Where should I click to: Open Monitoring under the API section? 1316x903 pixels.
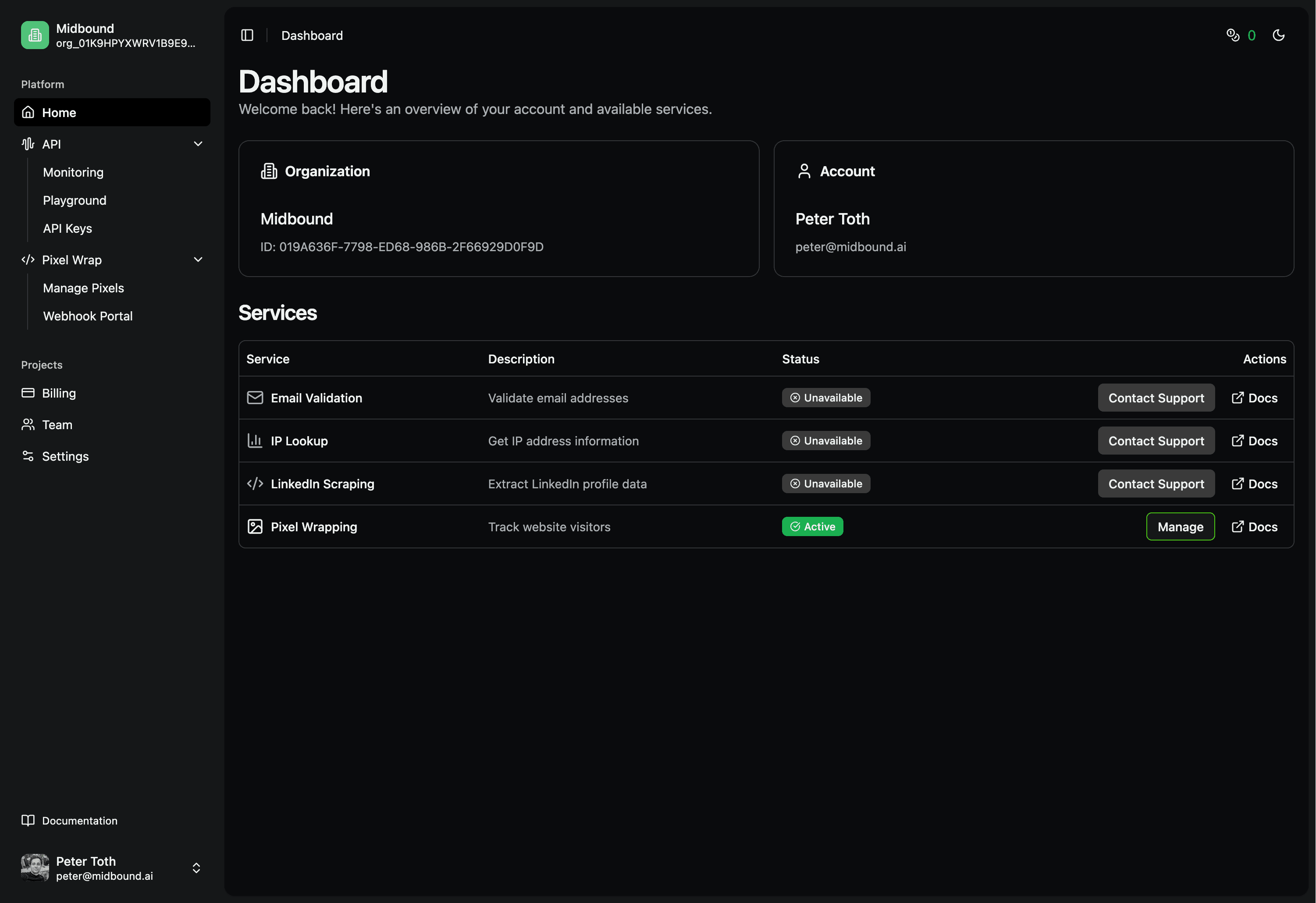(73, 172)
